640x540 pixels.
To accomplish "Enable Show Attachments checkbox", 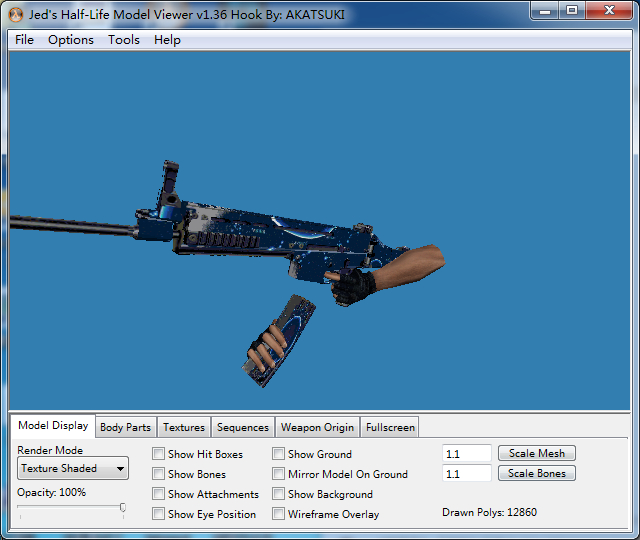I will pyautogui.click(x=158, y=494).
